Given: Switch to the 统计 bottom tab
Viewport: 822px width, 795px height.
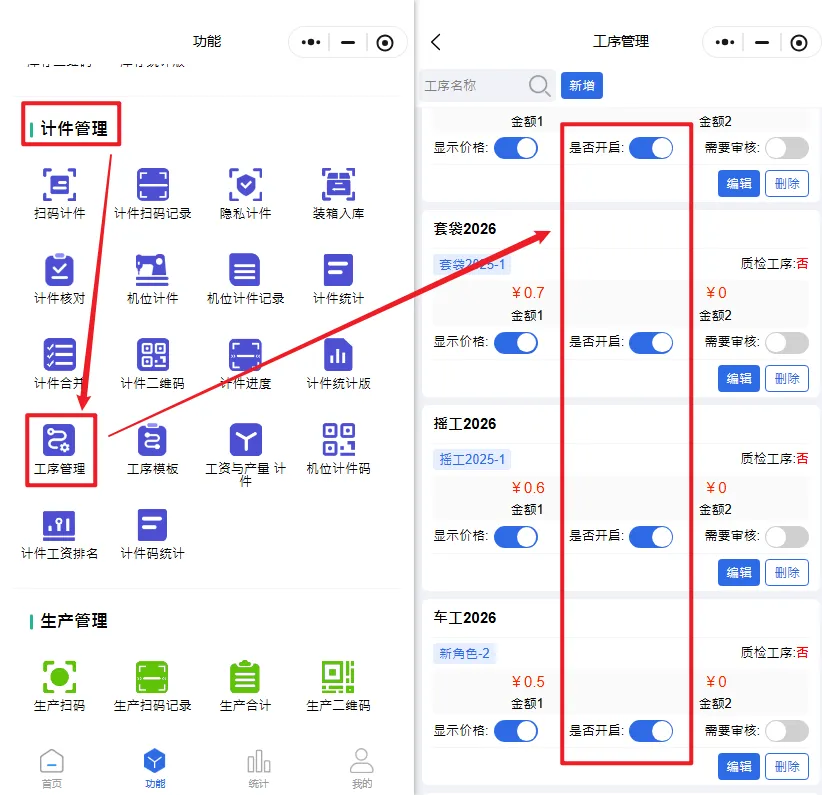Looking at the screenshot, I should pyautogui.click(x=258, y=767).
